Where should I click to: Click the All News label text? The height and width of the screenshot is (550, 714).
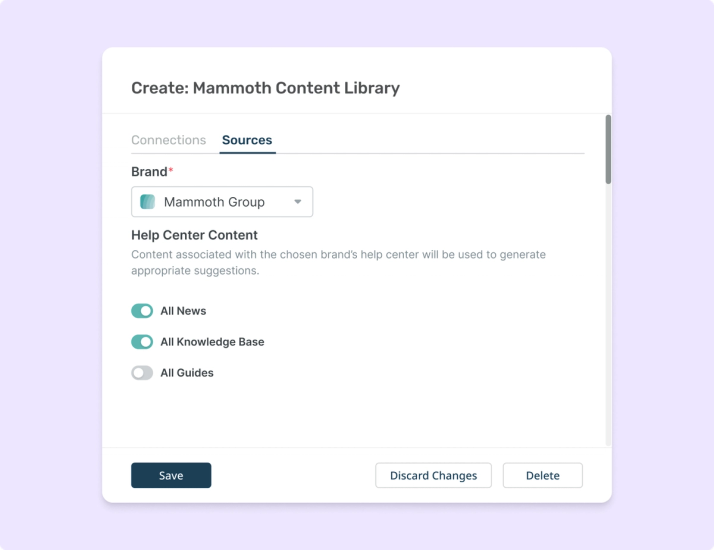tap(183, 311)
